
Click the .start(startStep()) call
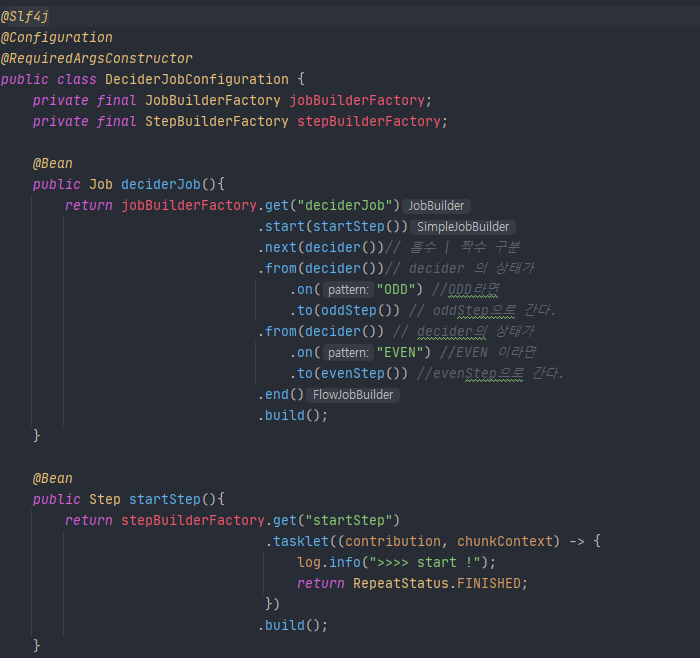pyautogui.click(x=333, y=226)
